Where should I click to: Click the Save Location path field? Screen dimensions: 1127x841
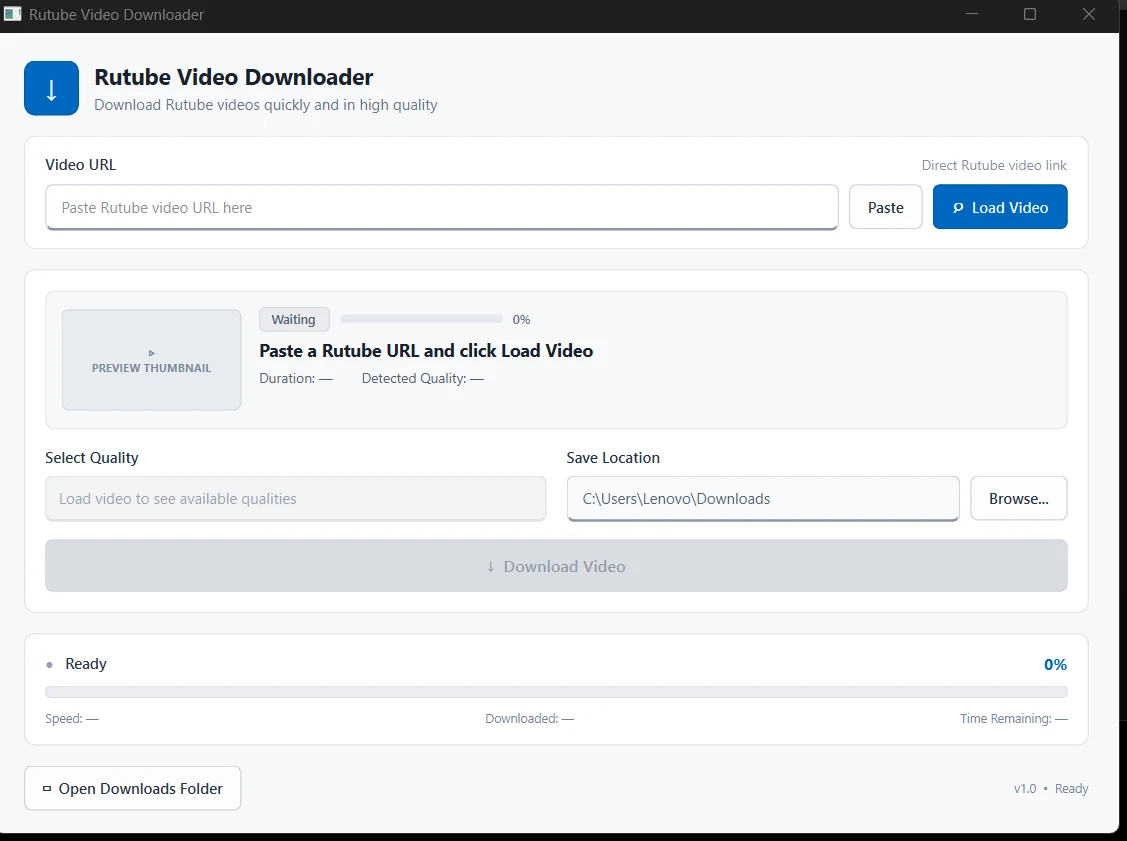[x=763, y=499]
